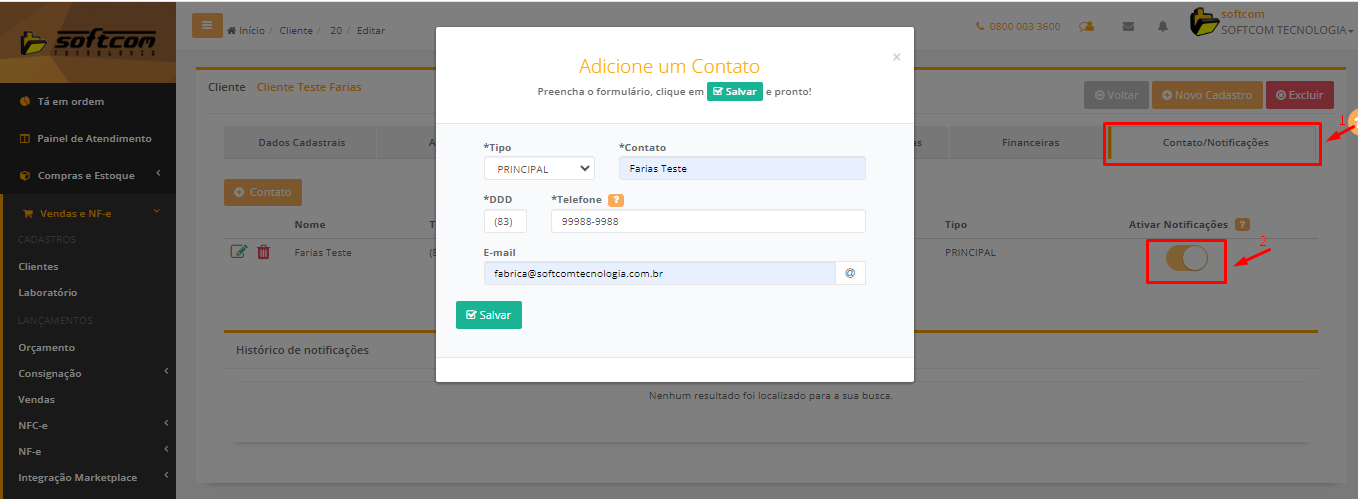Open the envelope messages icon
1358x499 pixels.
tap(1128, 27)
